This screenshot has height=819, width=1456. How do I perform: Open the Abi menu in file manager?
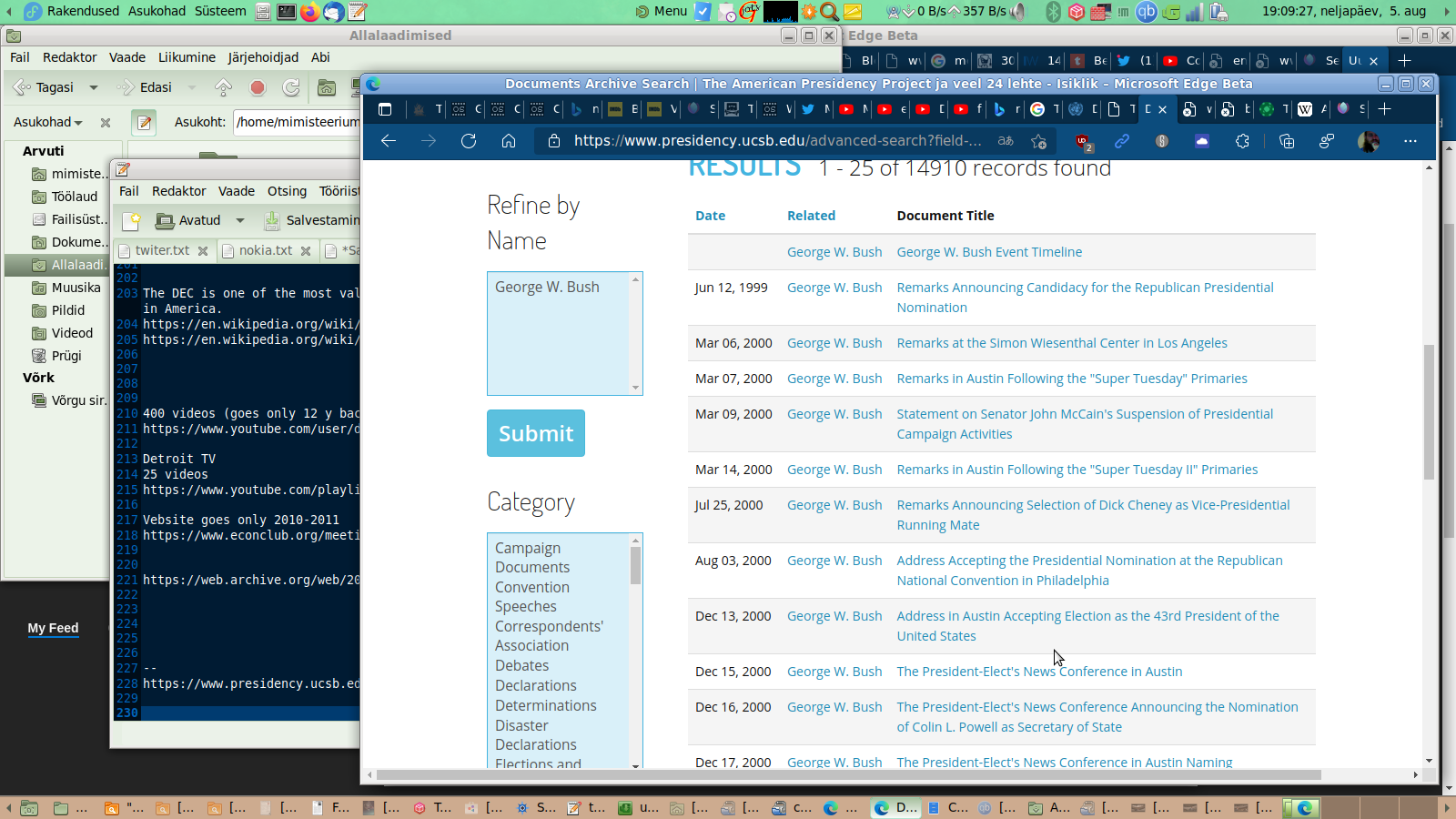320,57
